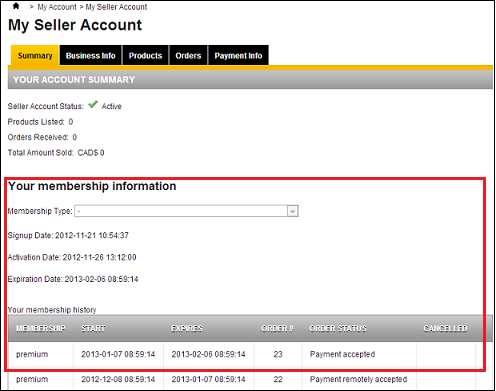Click the Payment accepted status cell

(359, 354)
